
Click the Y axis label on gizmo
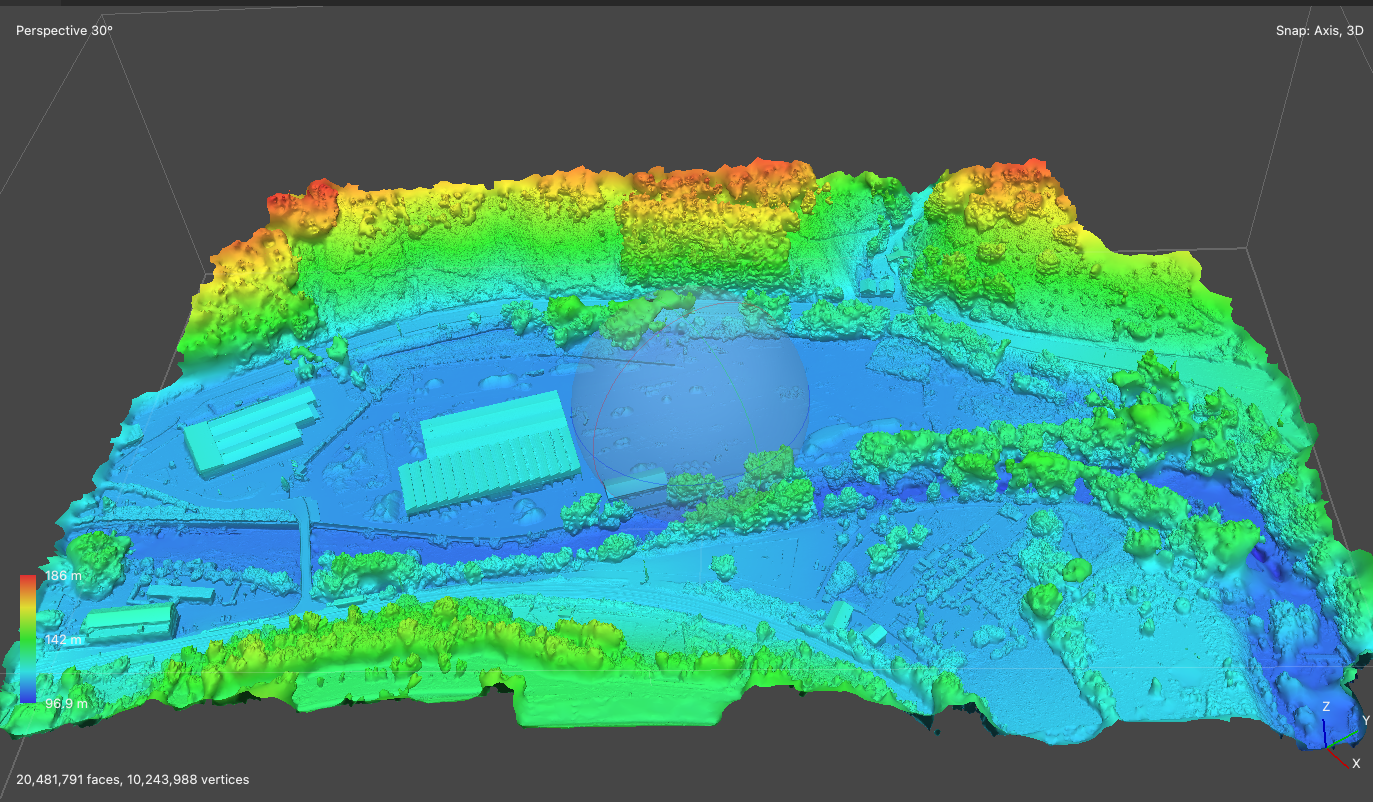pos(1365,720)
